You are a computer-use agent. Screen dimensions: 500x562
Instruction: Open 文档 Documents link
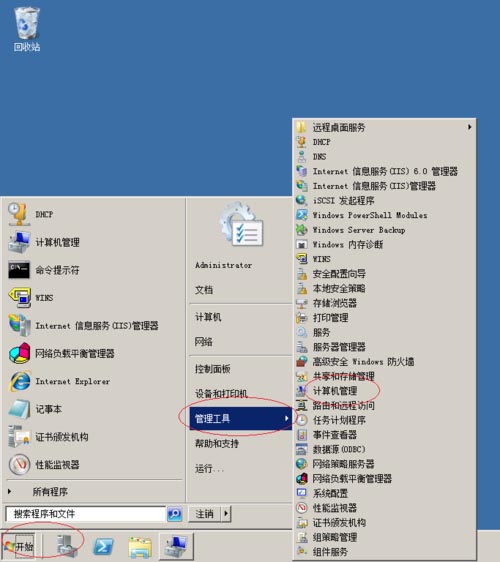tap(204, 290)
